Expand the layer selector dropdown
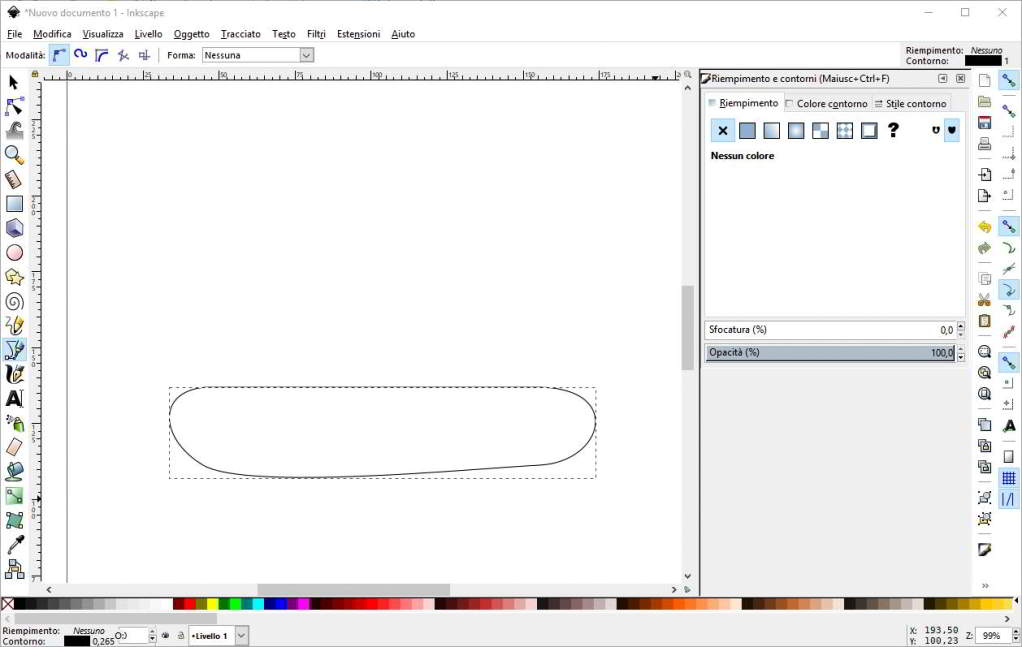1022x647 pixels. point(240,636)
